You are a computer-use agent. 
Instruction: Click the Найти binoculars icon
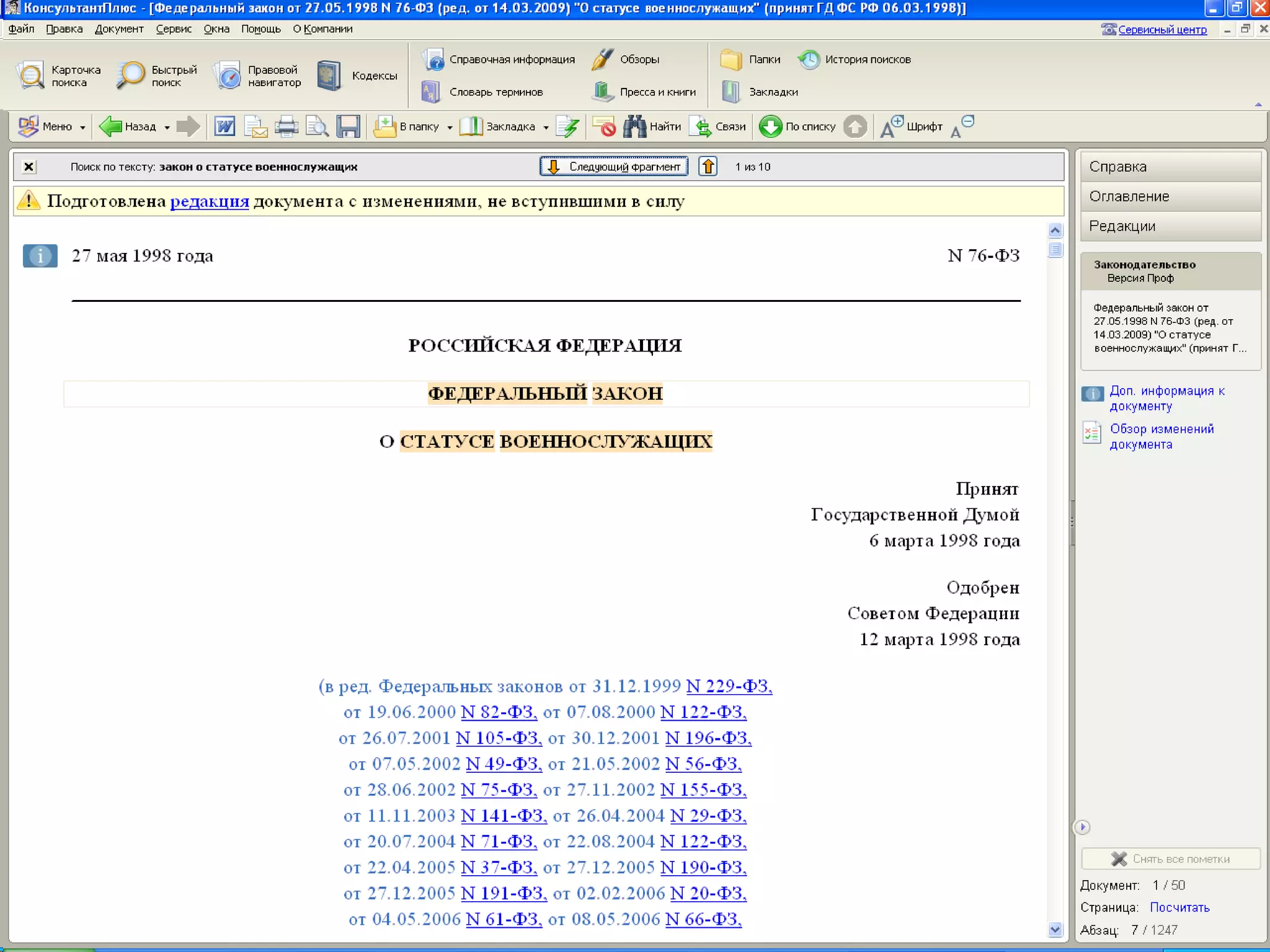point(634,126)
